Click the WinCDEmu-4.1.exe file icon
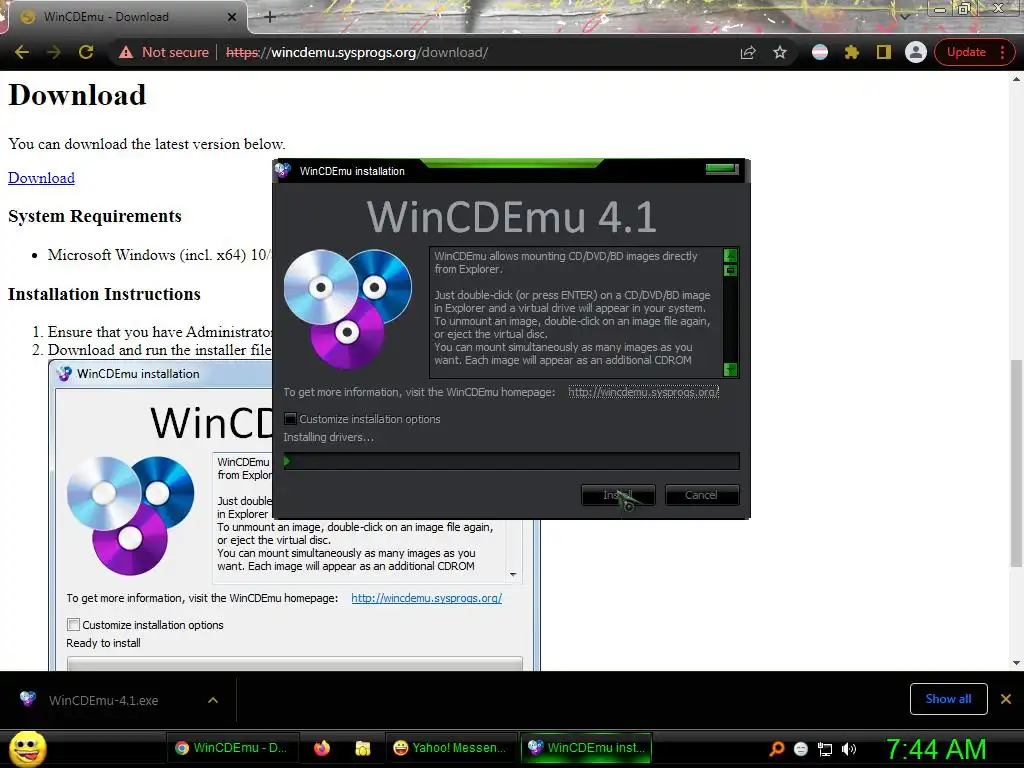Image resolution: width=1024 pixels, height=768 pixels. tap(27, 699)
